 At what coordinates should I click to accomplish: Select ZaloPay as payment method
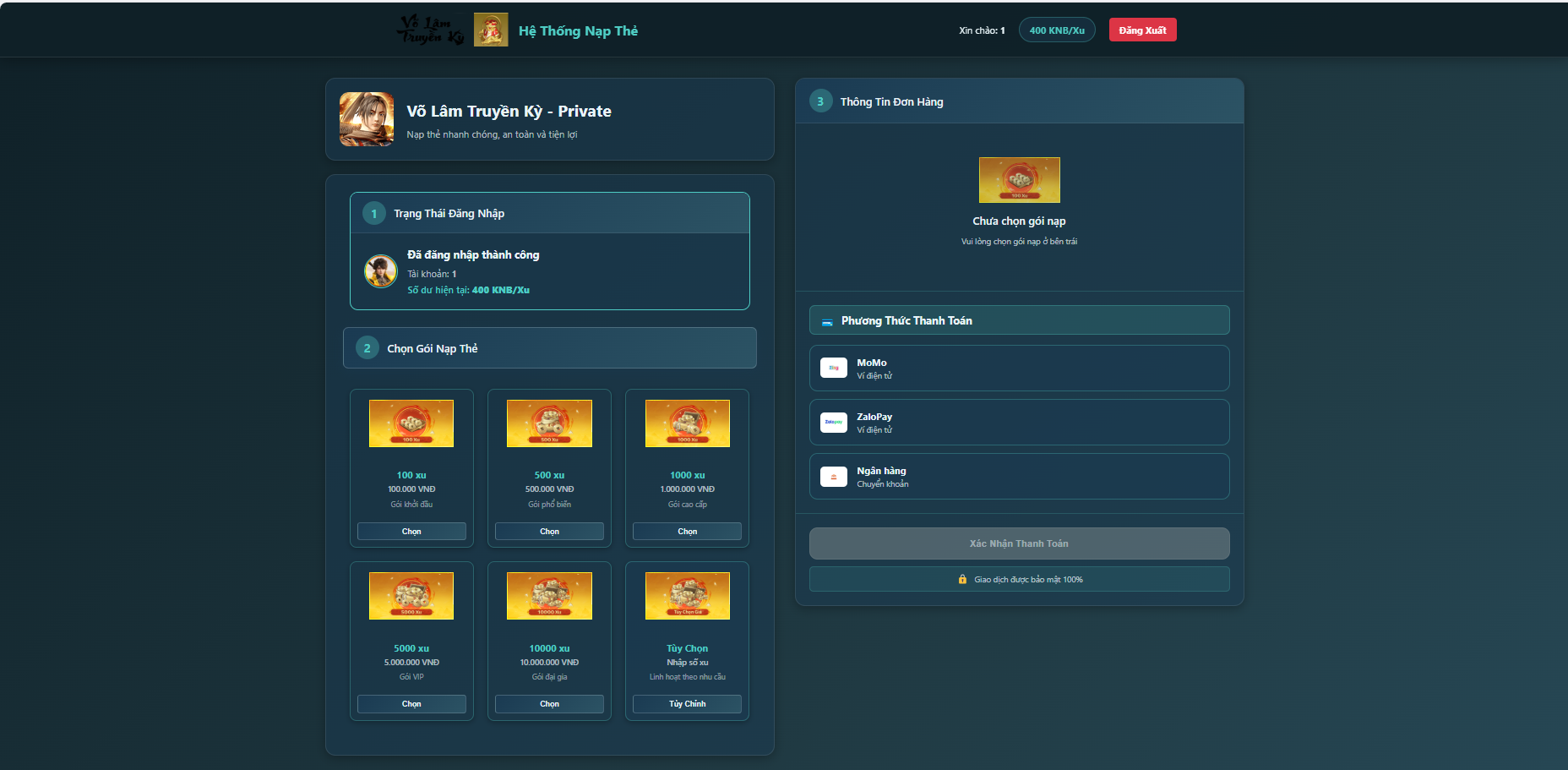coord(1019,423)
